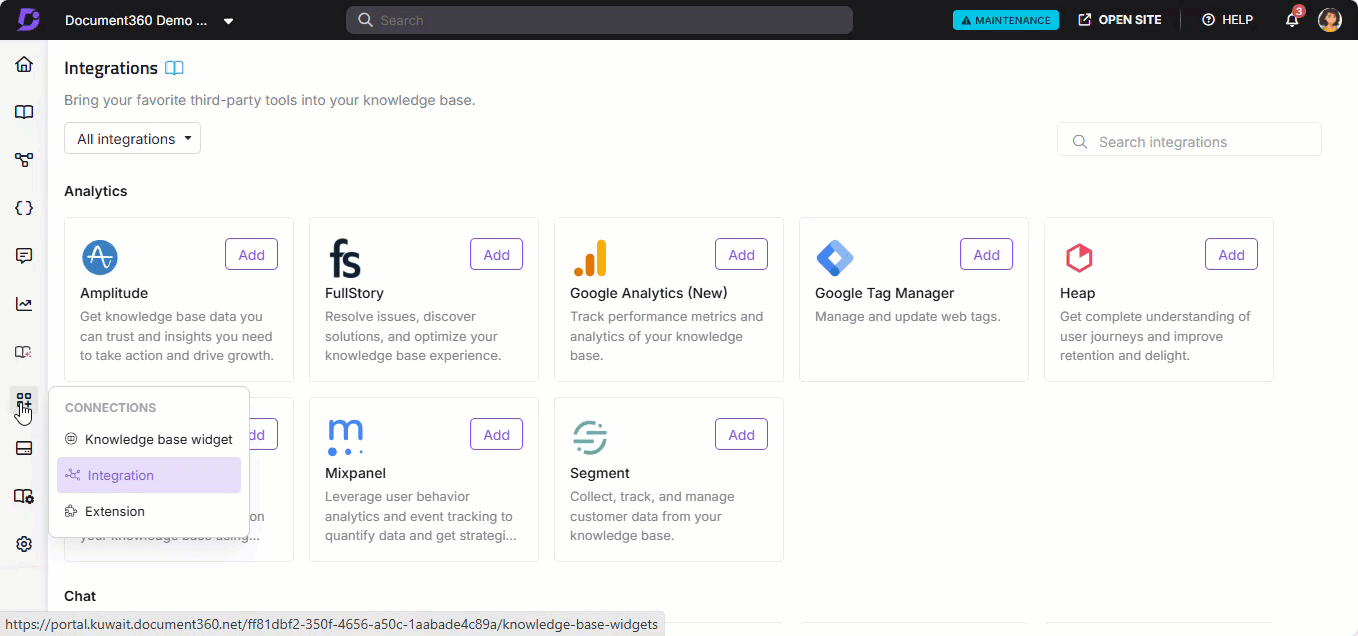The width and height of the screenshot is (1358, 636).
Task: Click the Open Site link
Action: point(1119,20)
